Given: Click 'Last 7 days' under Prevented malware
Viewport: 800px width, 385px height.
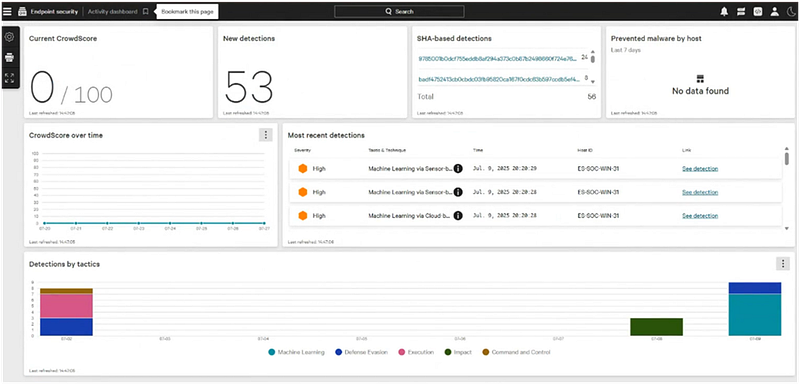Looking at the screenshot, I should (626, 50).
